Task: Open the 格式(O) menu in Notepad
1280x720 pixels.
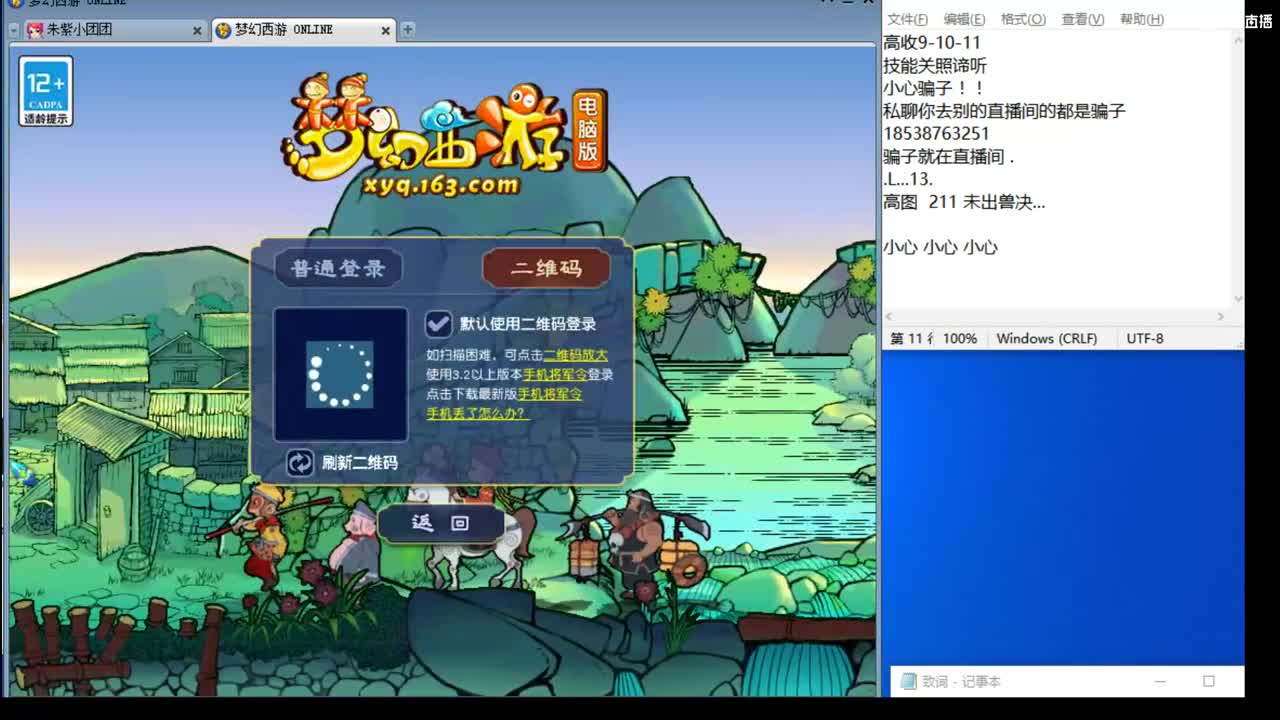Action: (1023, 19)
